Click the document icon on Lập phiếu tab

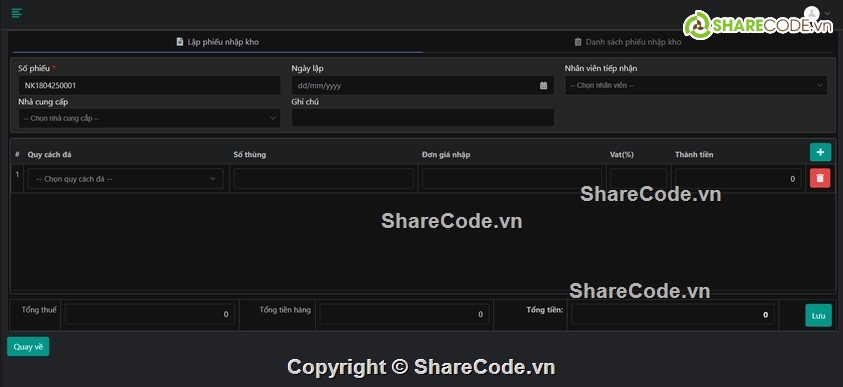pos(180,41)
